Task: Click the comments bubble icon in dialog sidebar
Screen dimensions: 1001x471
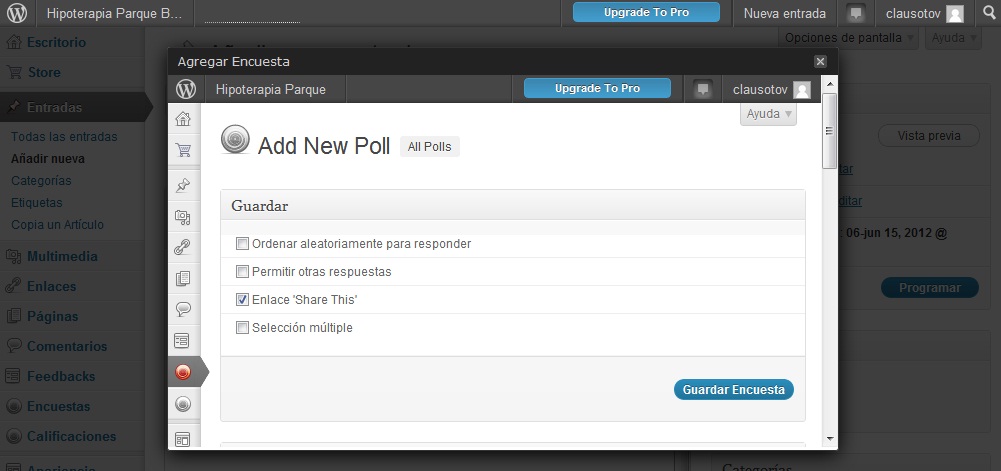Action: (183, 309)
